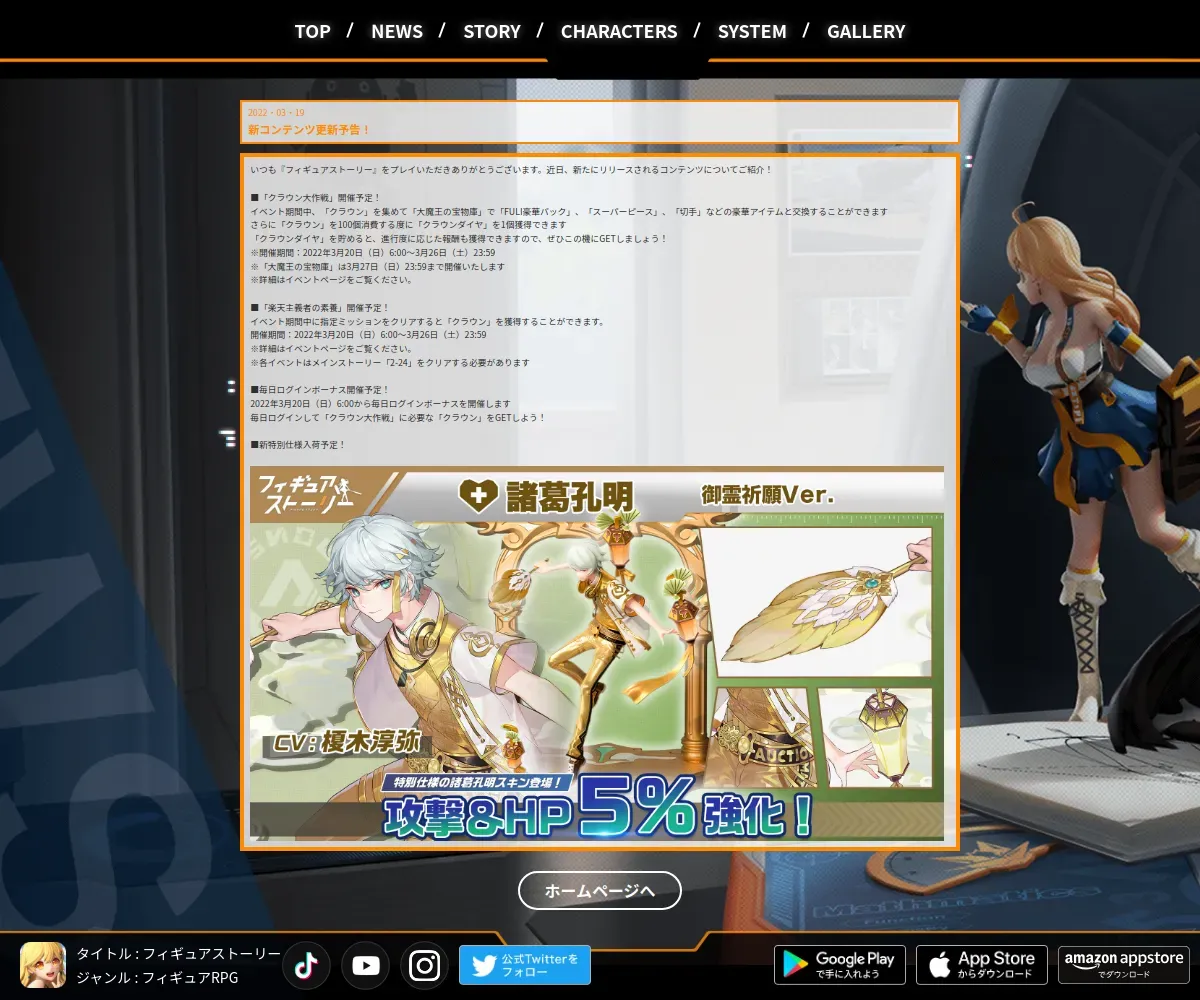Open the YouTube channel icon

coord(366,965)
